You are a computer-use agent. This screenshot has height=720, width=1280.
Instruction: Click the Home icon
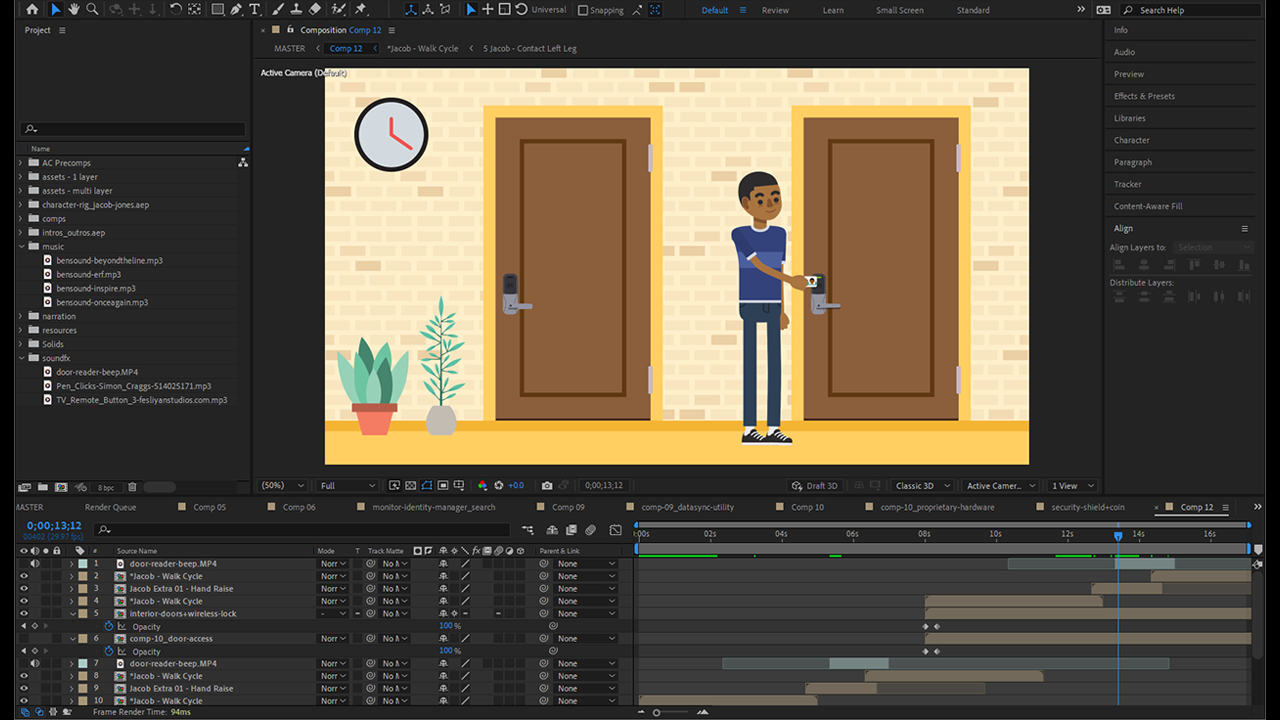tap(32, 9)
